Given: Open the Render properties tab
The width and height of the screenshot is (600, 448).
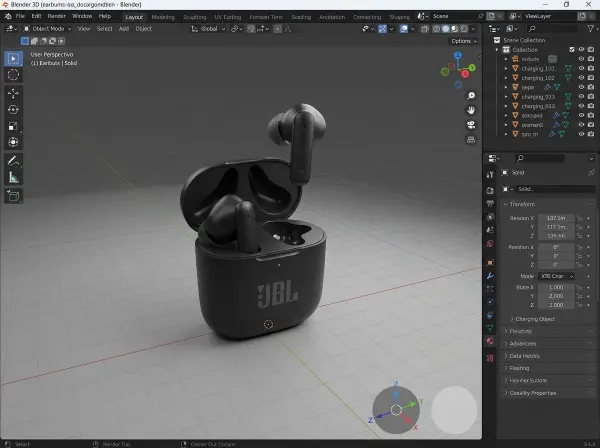Looking at the screenshot, I should pyautogui.click(x=490, y=191).
